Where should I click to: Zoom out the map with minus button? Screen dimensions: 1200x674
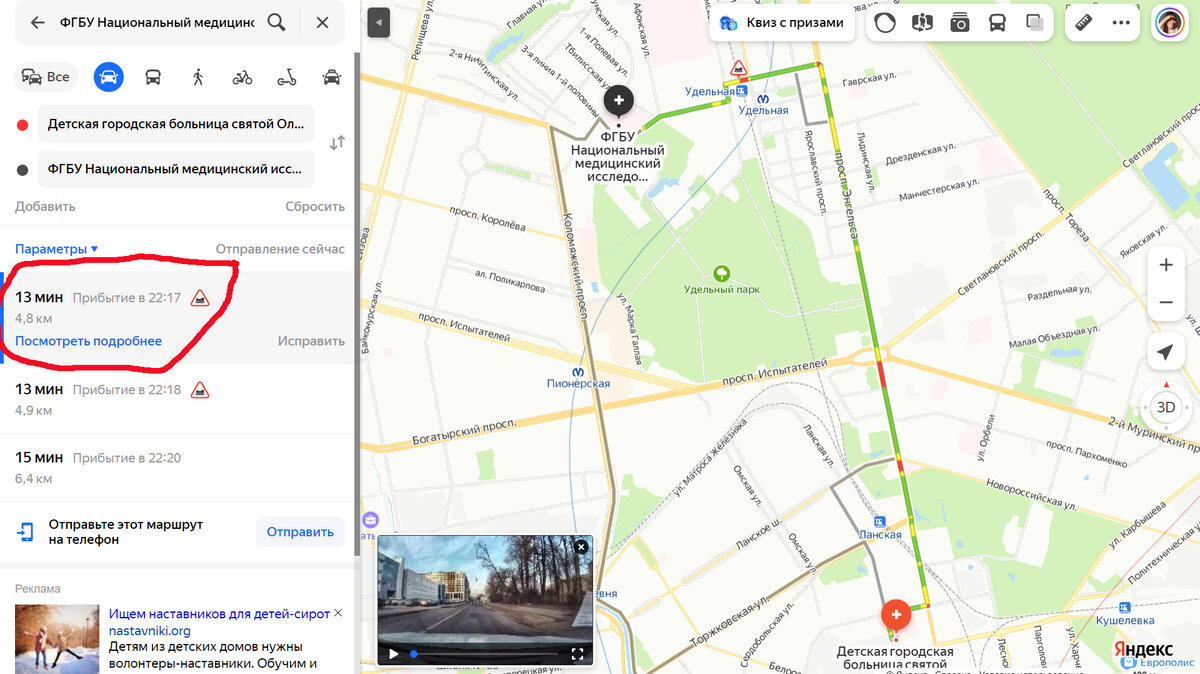pos(1165,302)
